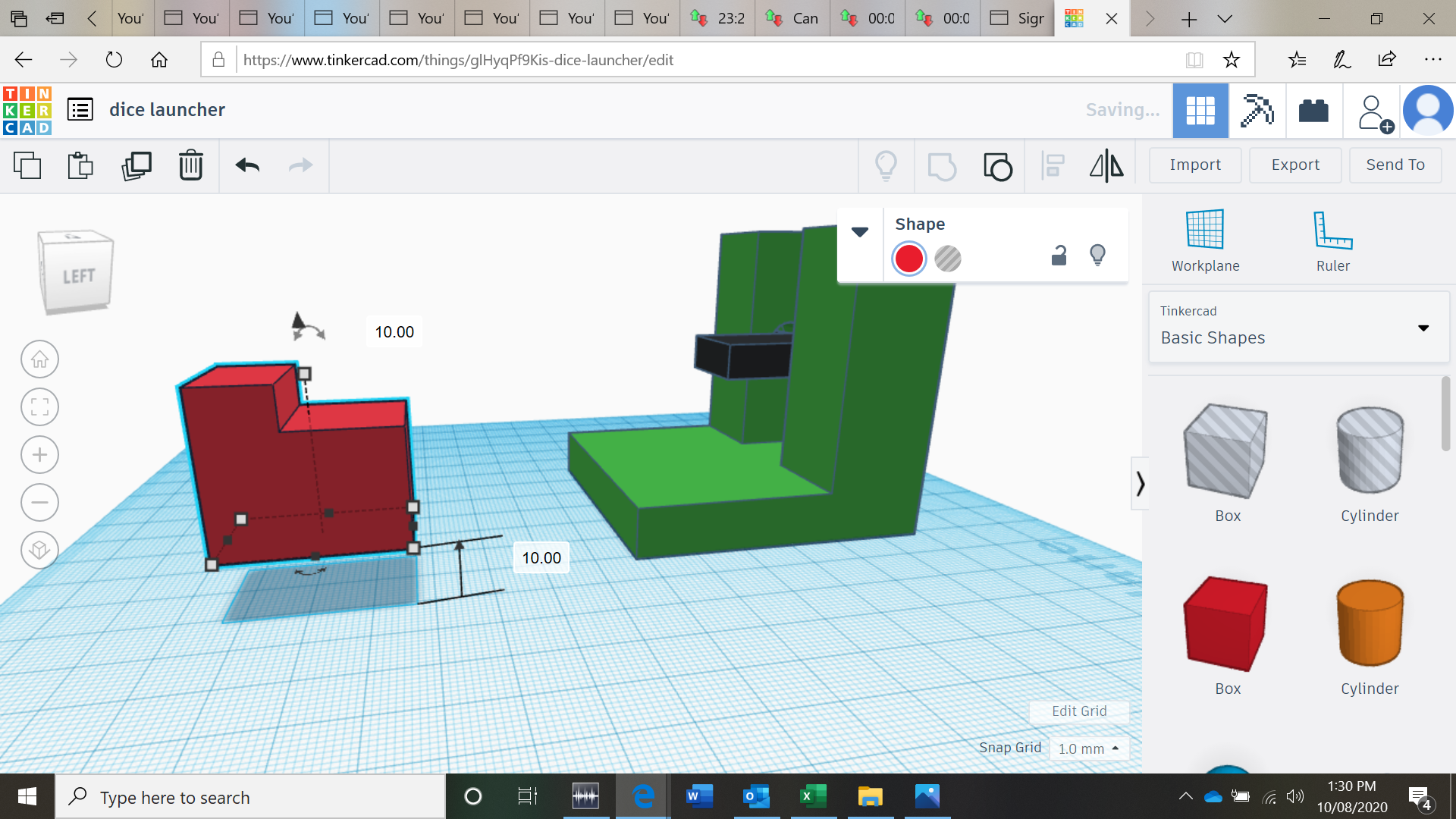
Task: Click the Export button
Action: point(1295,164)
